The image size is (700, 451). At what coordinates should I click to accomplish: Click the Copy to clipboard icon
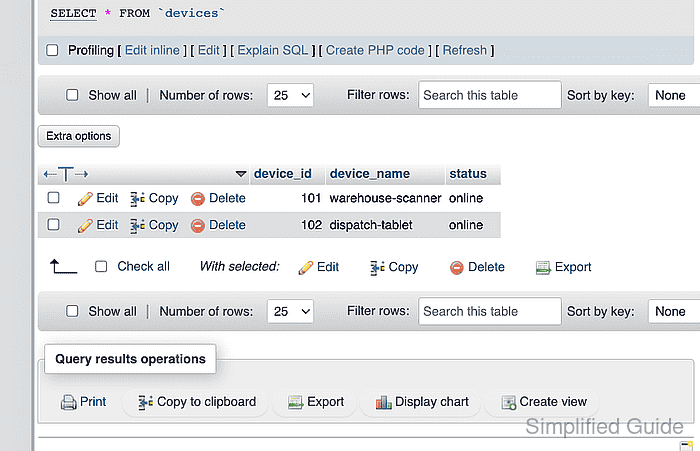click(x=146, y=402)
